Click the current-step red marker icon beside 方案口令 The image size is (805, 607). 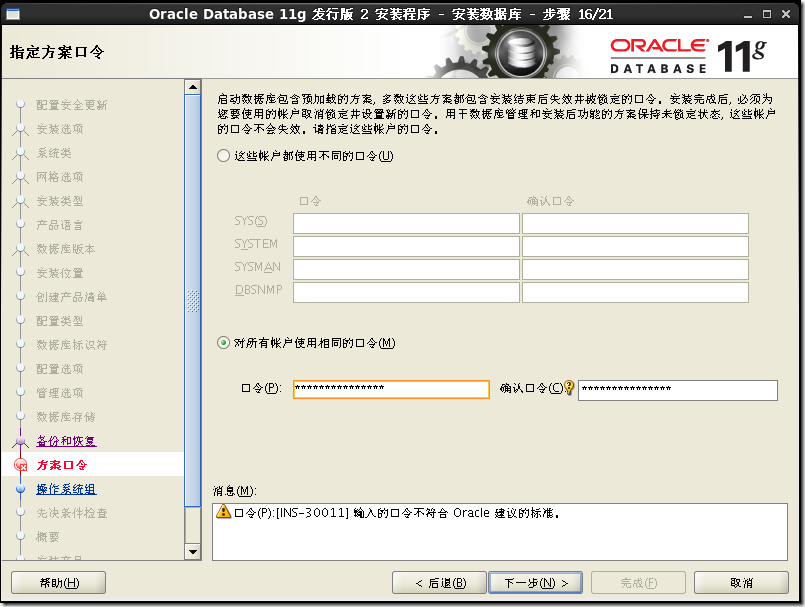point(21,465)
